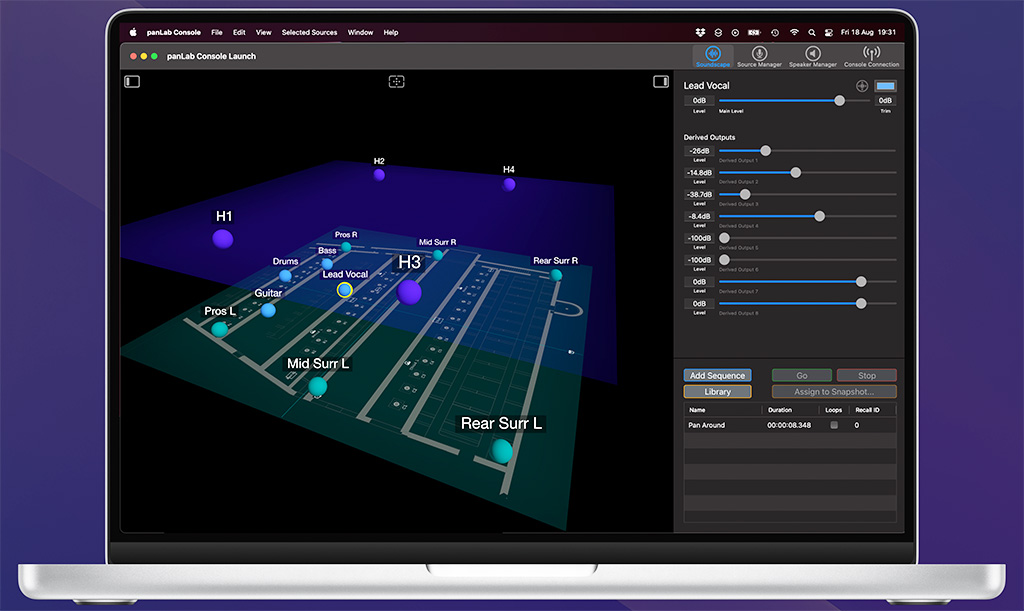This screenshot has height=611, width=1024.
Task: Click the -26dB level field
Action: tap(699, 151)
